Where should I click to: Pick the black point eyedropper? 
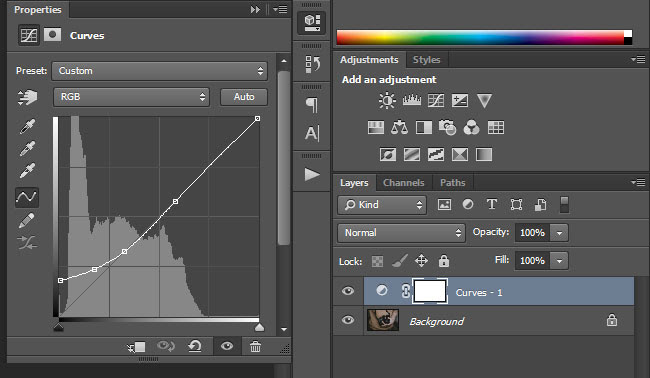pos(27,126)
